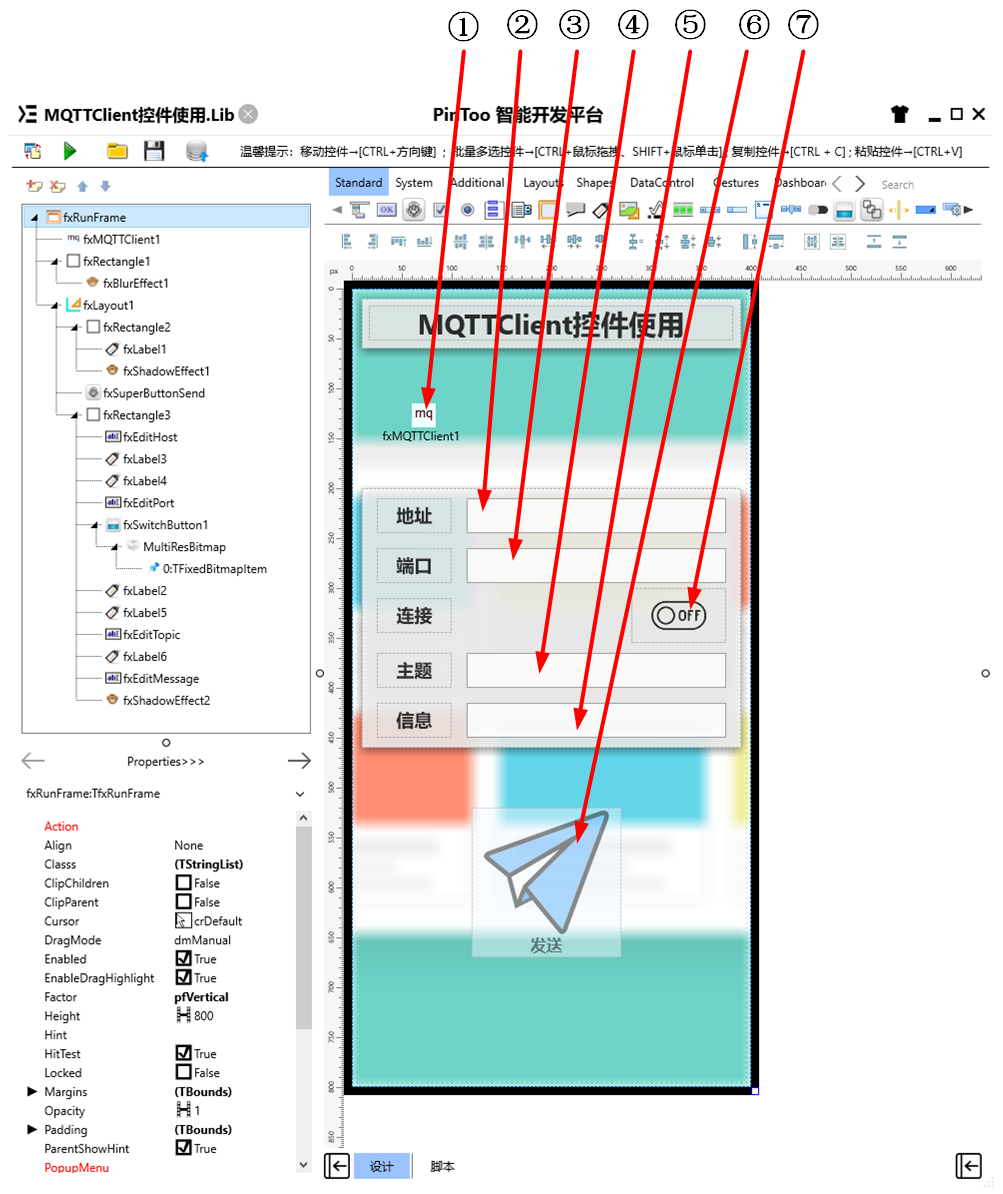Save the project using the floppy disk icon
This screenshot has height=1194, width=1003.
(154, 151)
